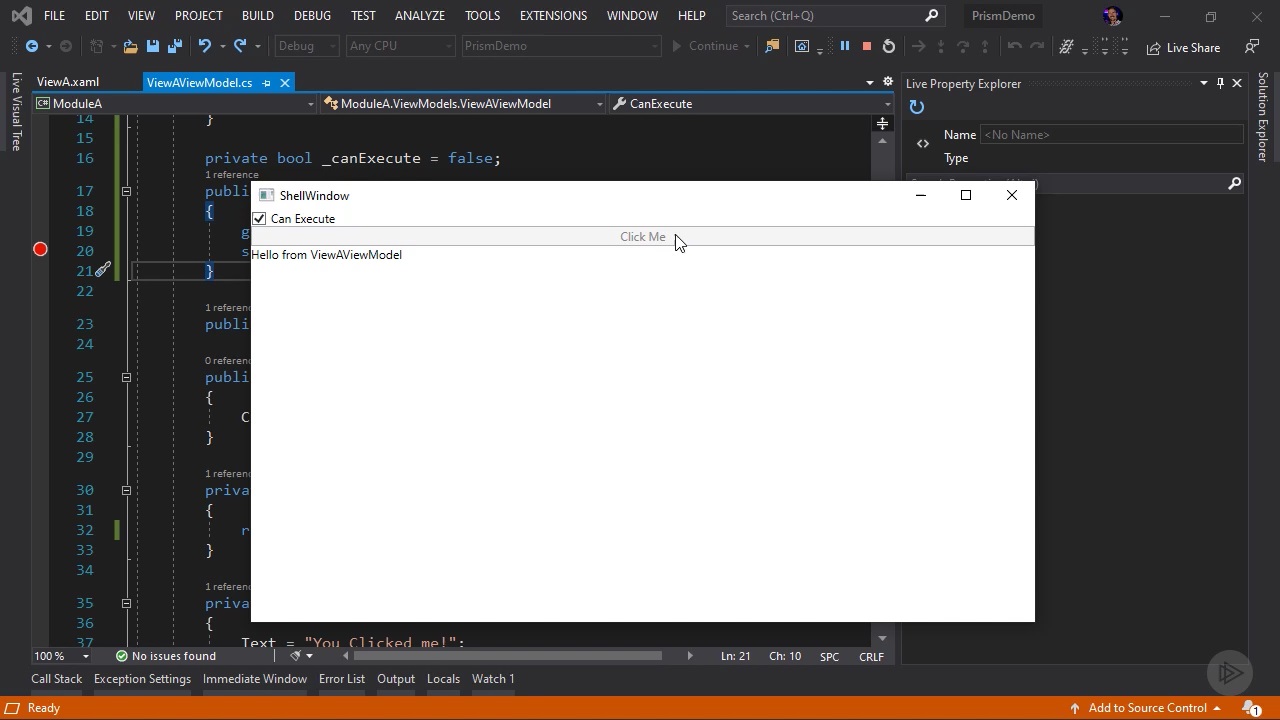The height and width of the screenshot is (720, 1280).
Task: Pin the ViewAViewModel.cs tab
Action: (x=266, y=83)
